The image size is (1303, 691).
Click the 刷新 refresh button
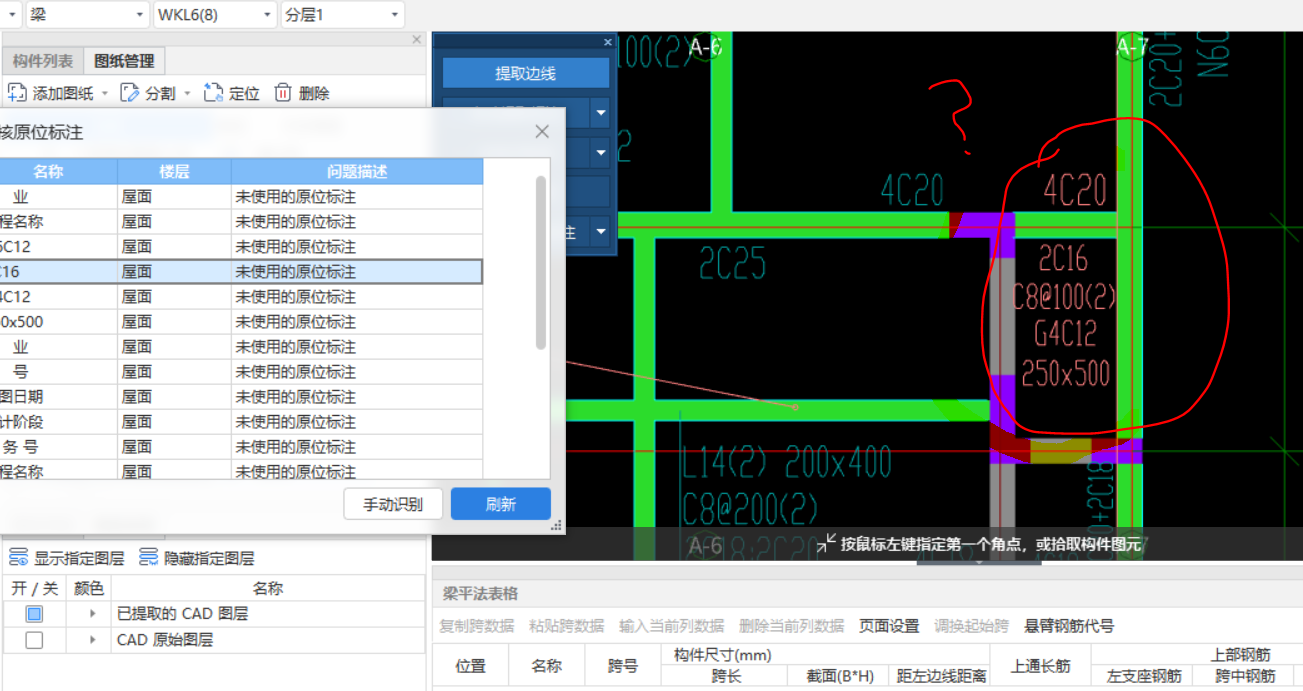(500, 504)
